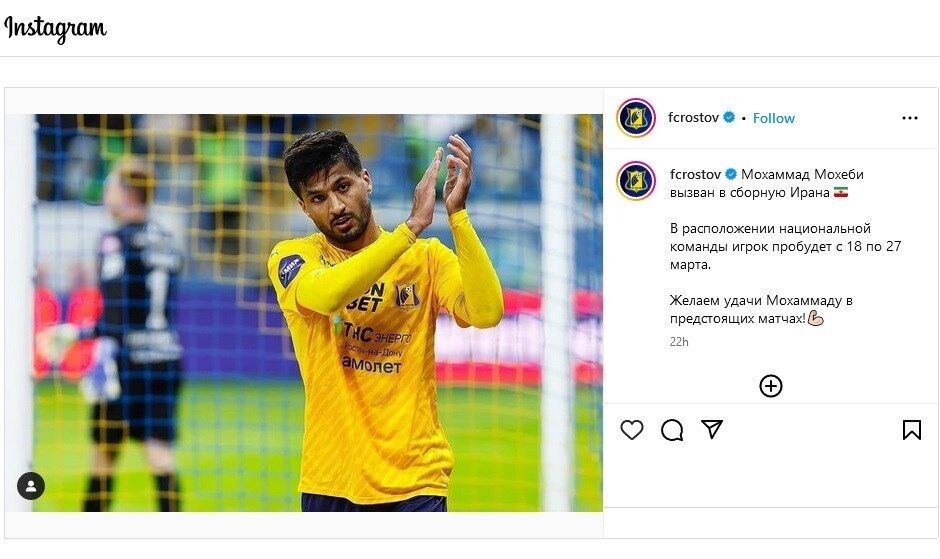
Task: Like the post with heart icon
Action: 632,430
